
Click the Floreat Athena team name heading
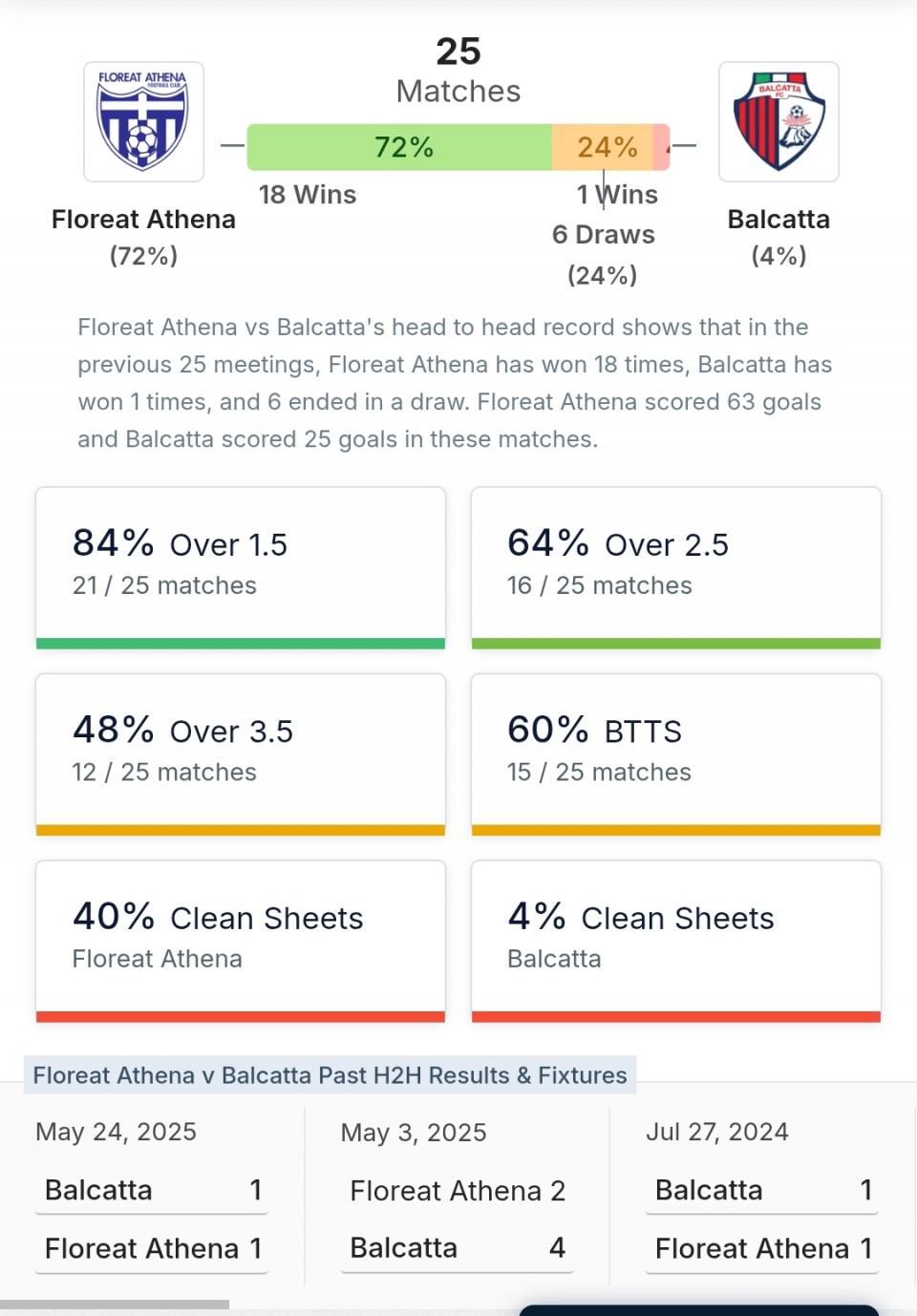click(x=143, y=220)
